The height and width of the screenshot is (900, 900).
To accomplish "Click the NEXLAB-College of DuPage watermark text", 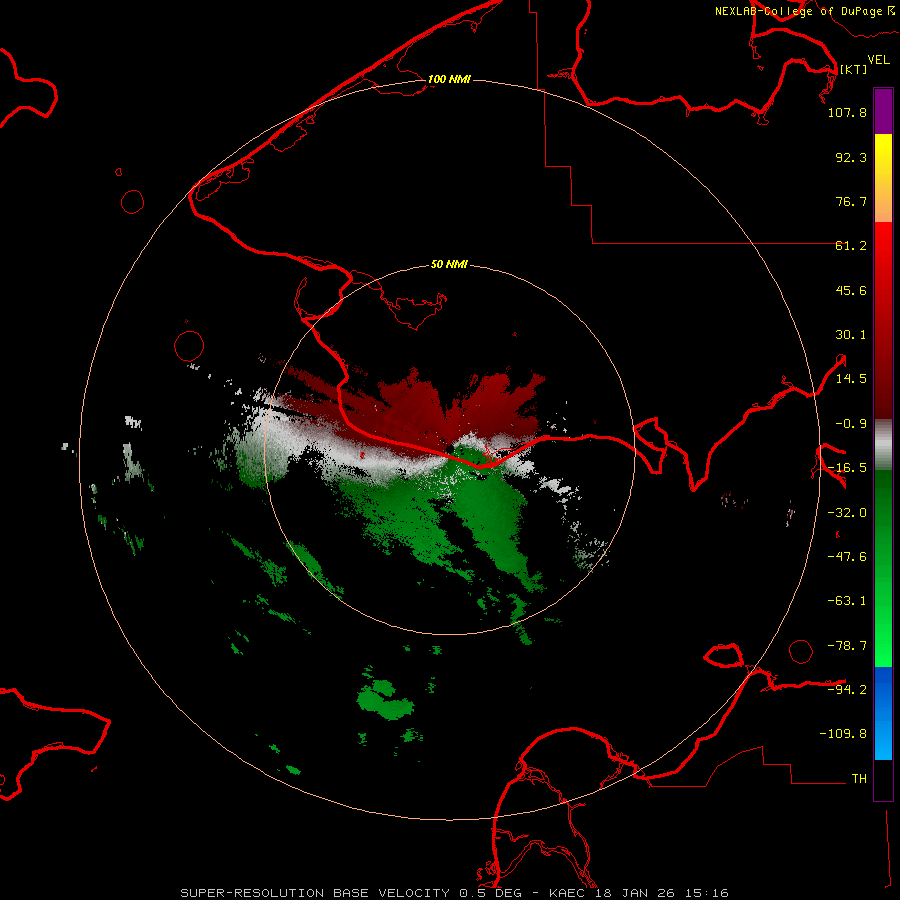I will pyautogui.click(x=804, y=11).
